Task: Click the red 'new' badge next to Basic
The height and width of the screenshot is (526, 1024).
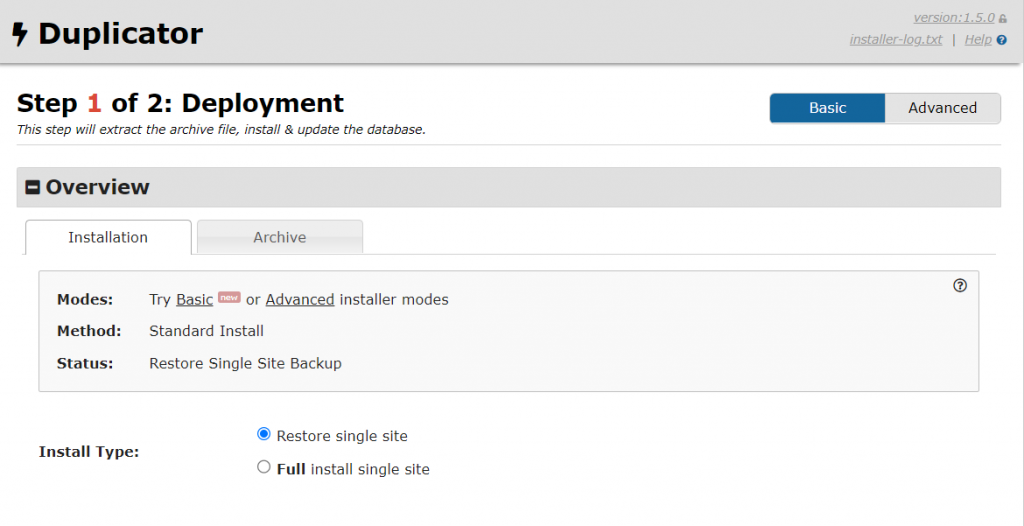Action: (x=229, y=297)
